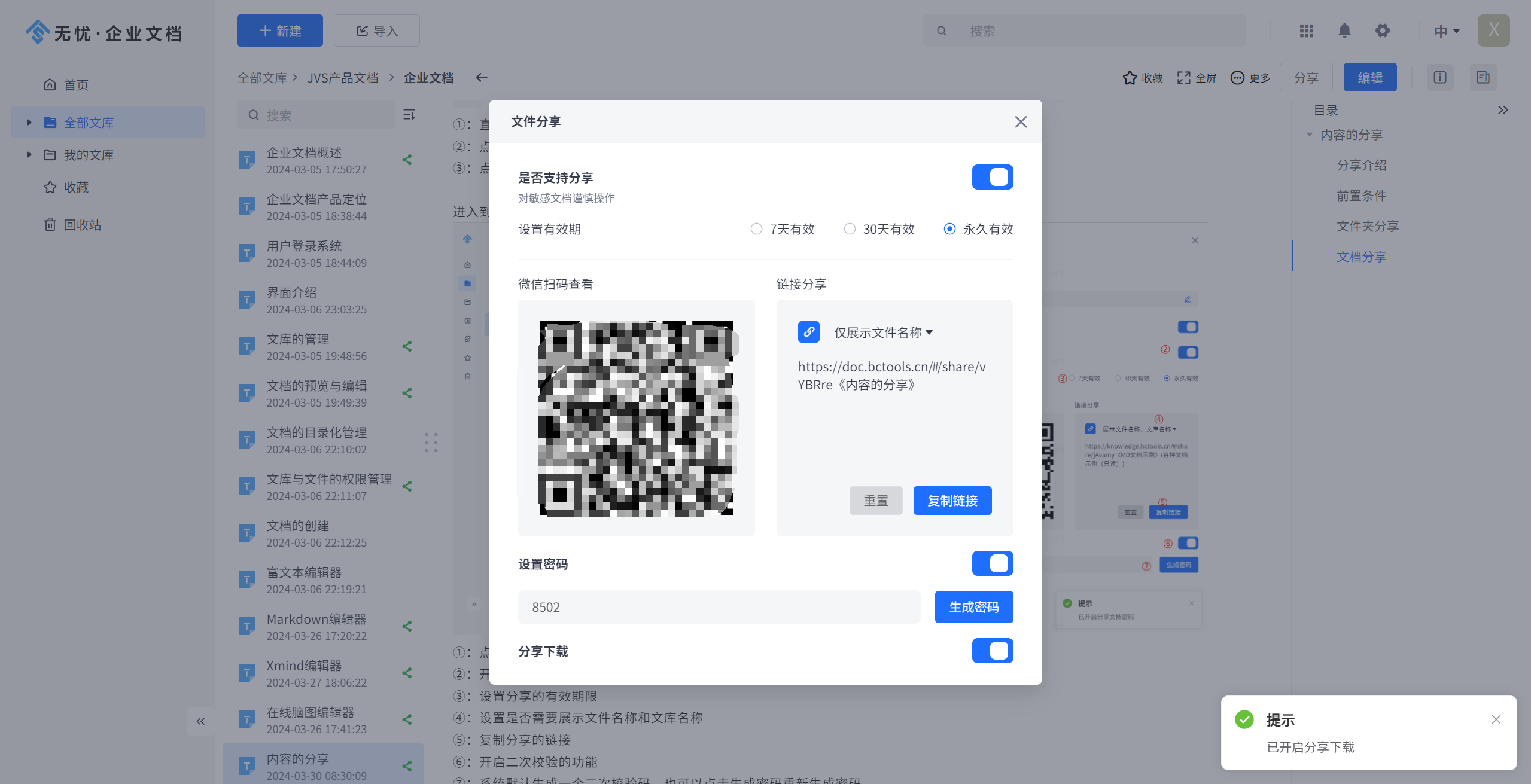The width and height of the screenshot is (1531, 784).
Task: Open the 中 language dropdown
Action: pyautogui.click(x=1447, y=31)
